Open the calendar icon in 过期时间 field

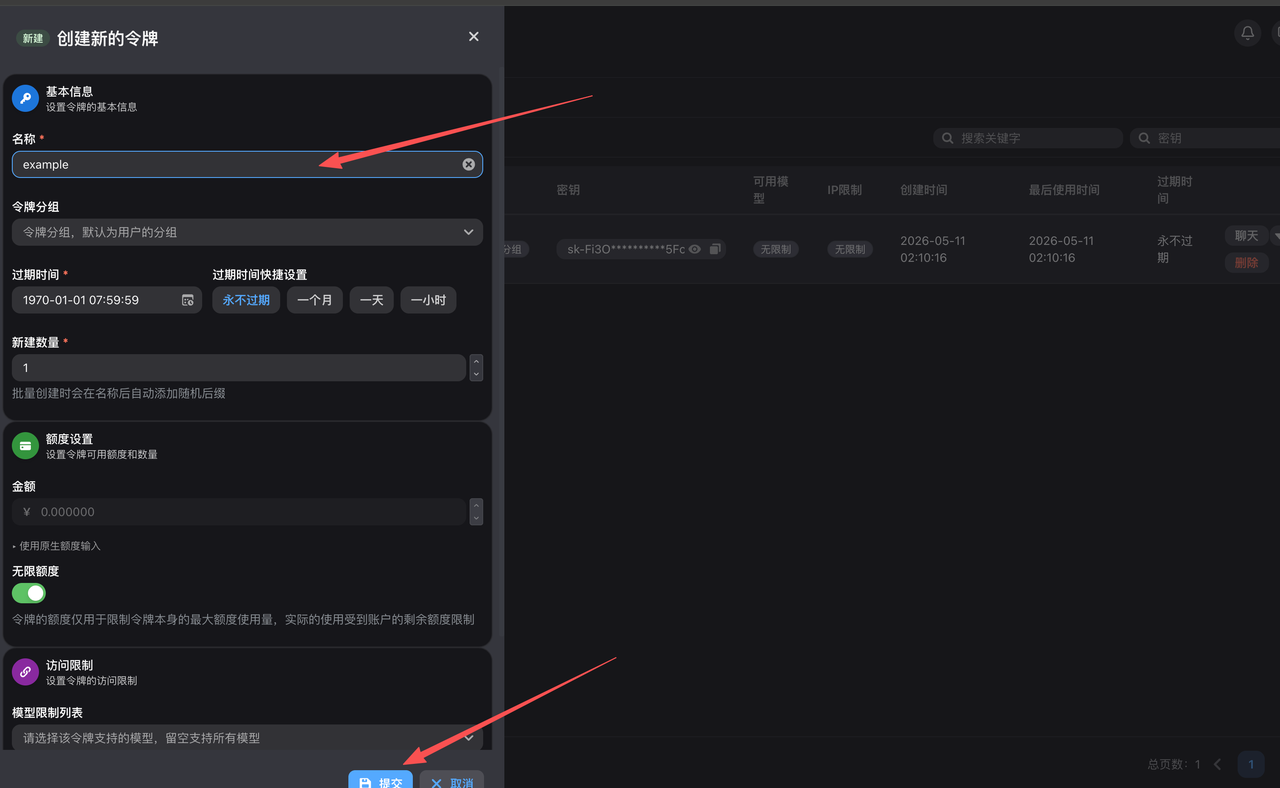tap(187, 300)
